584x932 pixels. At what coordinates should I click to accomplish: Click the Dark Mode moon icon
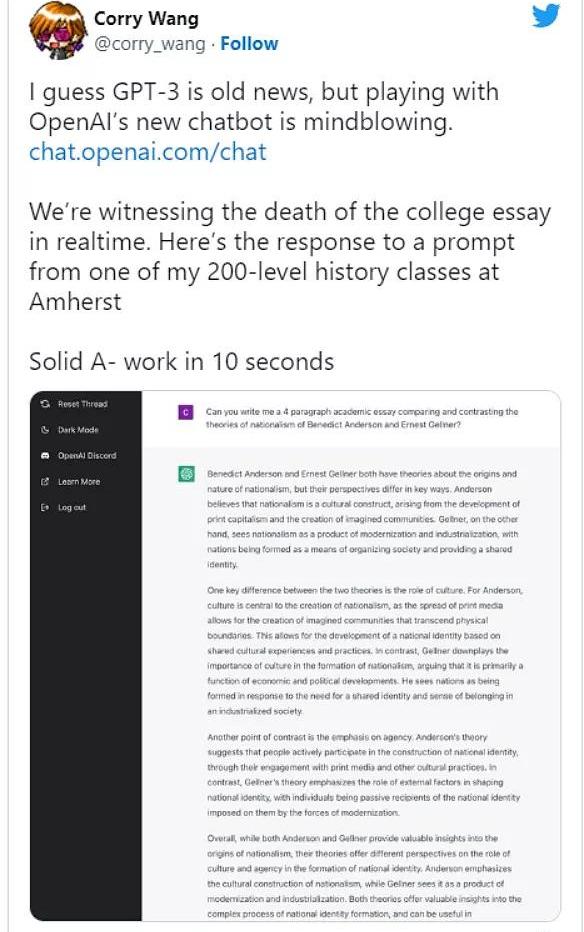[x=45, y=429]
